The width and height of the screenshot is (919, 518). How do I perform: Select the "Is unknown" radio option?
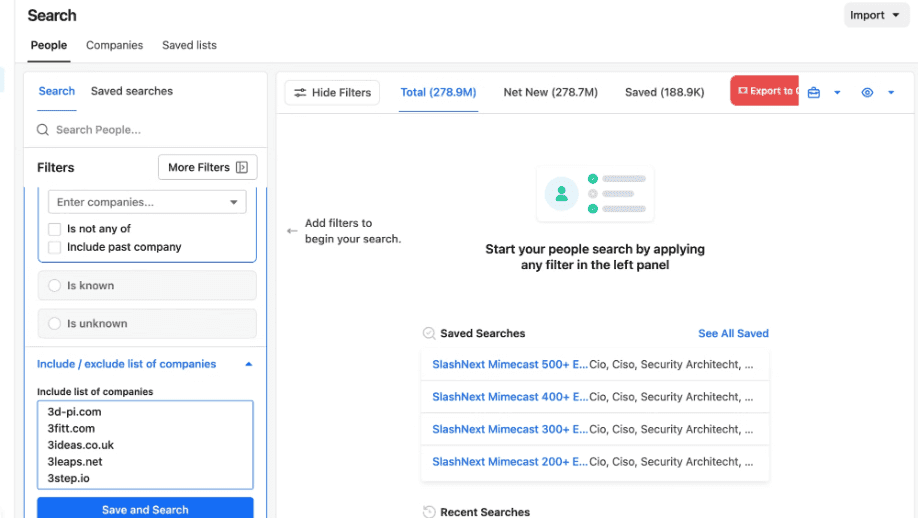[55, 323]
